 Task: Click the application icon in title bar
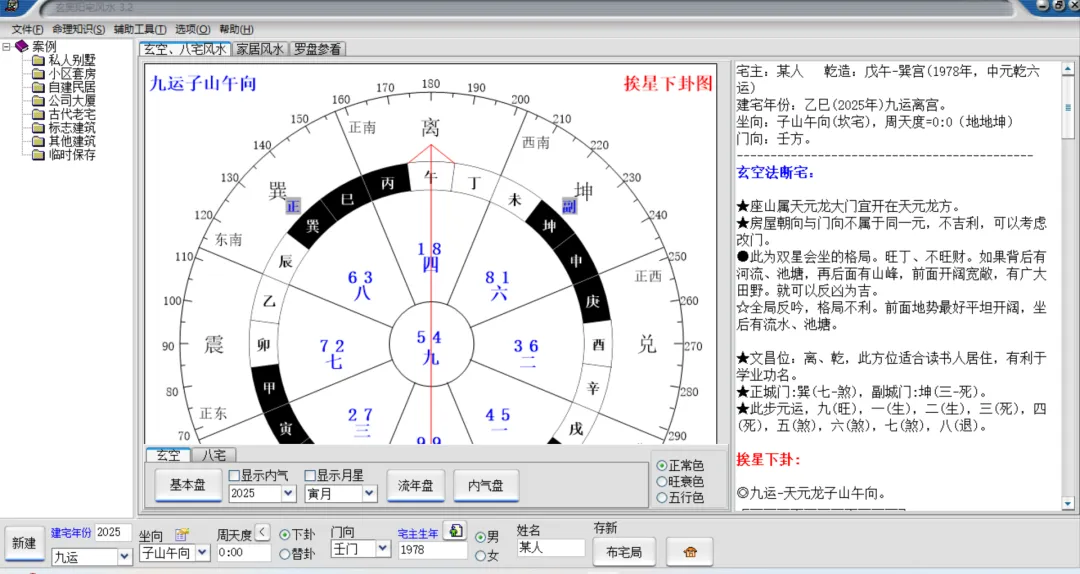pyautogui.click(x=11, y=6)
